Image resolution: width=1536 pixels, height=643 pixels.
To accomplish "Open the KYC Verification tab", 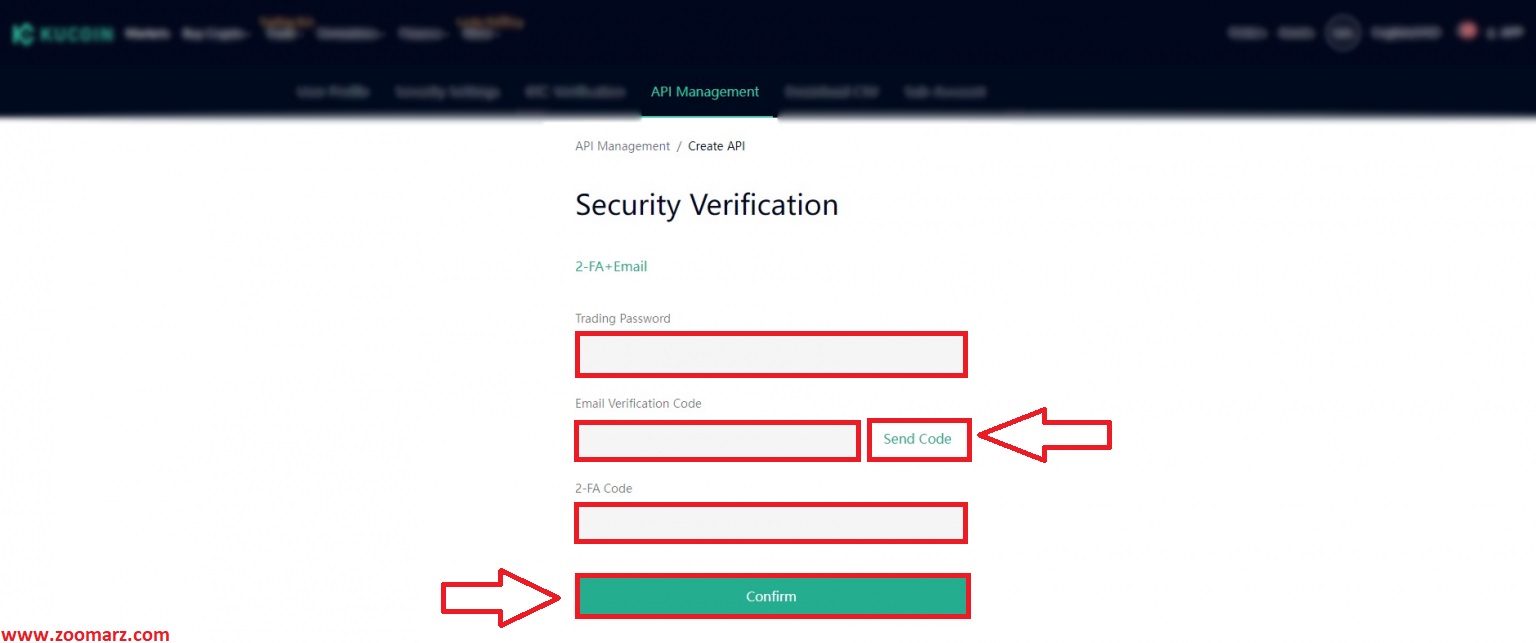I will (x=575, y=91).
